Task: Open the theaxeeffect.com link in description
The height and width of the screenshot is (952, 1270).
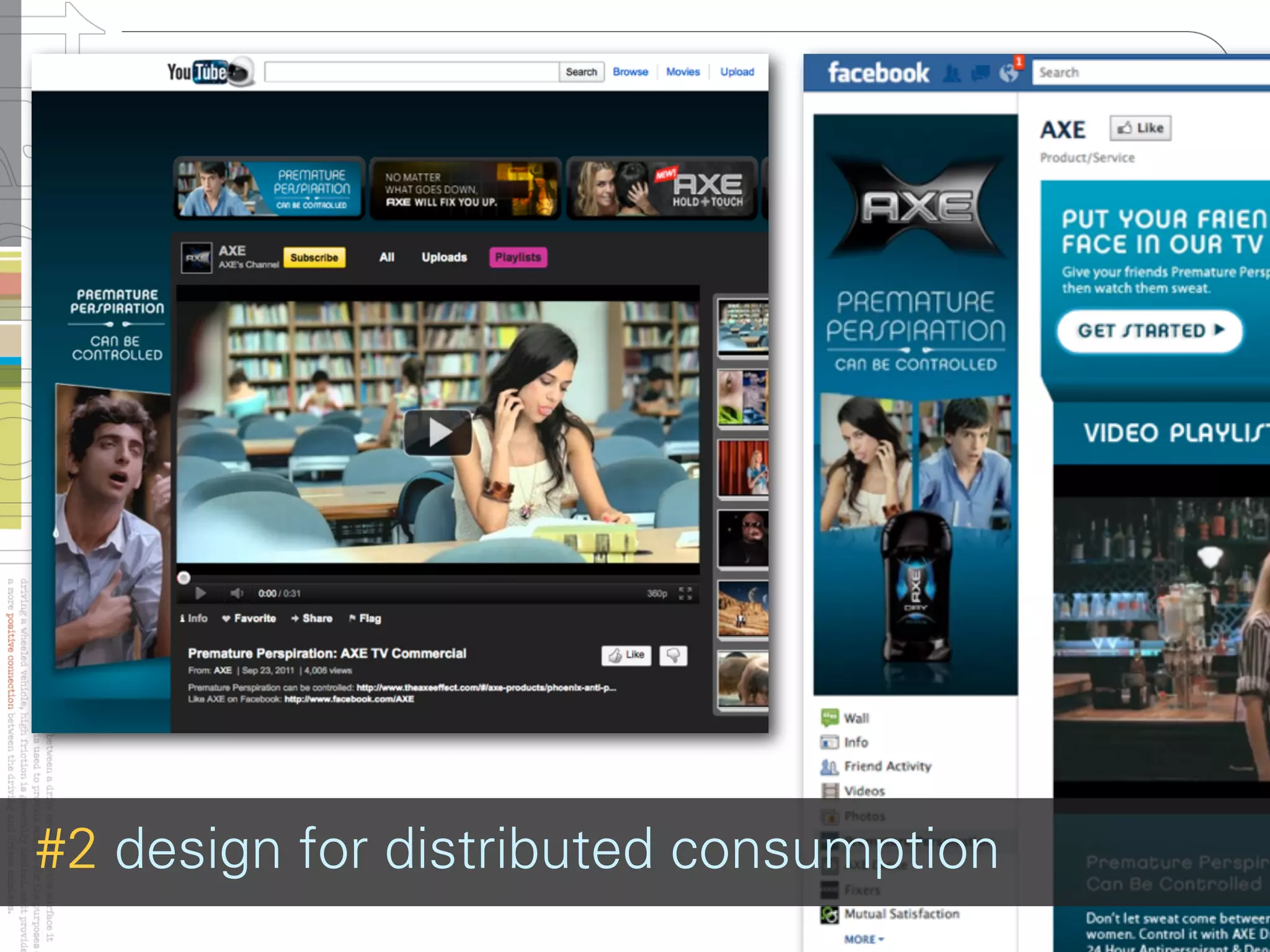Action: click(486, 687)
